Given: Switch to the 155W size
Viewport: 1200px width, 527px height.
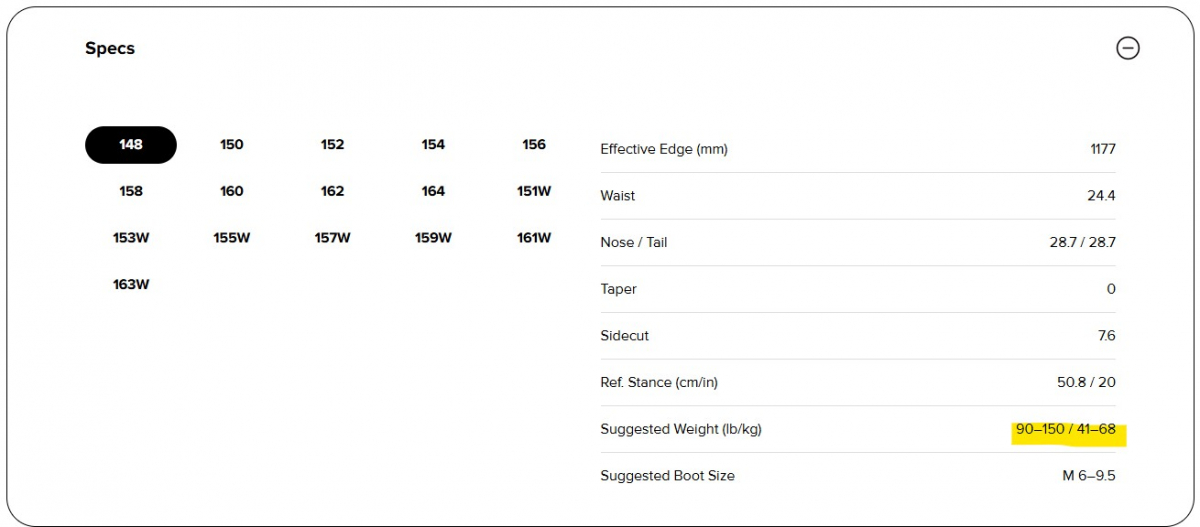Looking at the screenshot, I should coord(232,238).
